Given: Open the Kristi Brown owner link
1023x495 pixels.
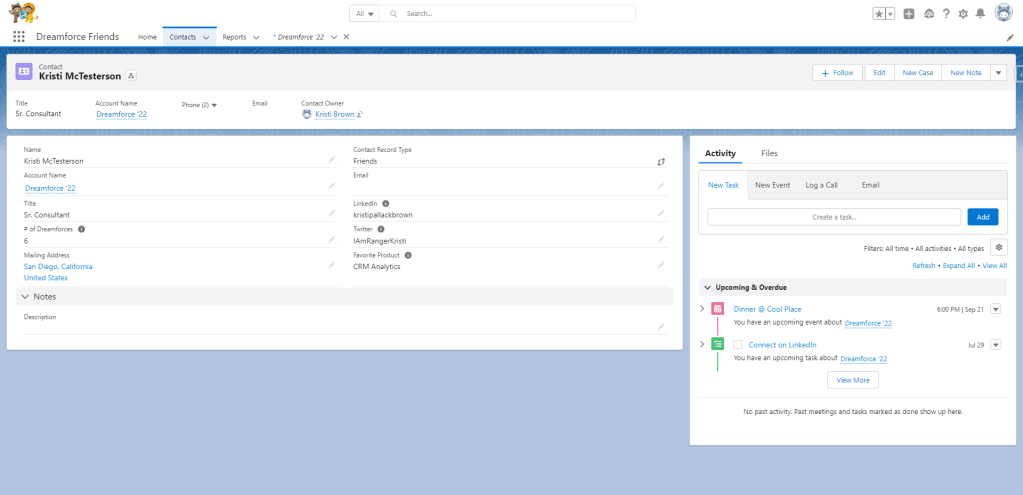Looking at the screenshot, I should [x=335, y=114].
